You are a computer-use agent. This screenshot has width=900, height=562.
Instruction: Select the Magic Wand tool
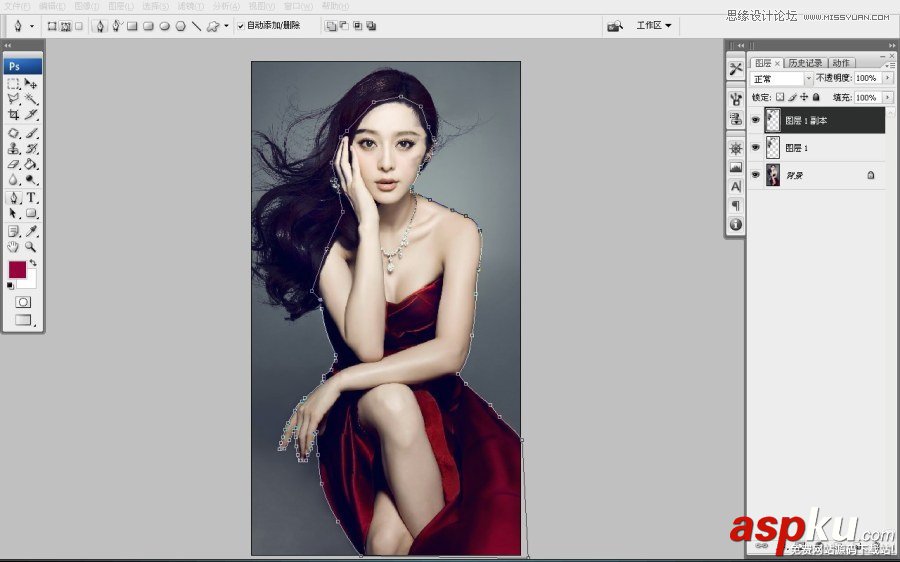(31, 99)
